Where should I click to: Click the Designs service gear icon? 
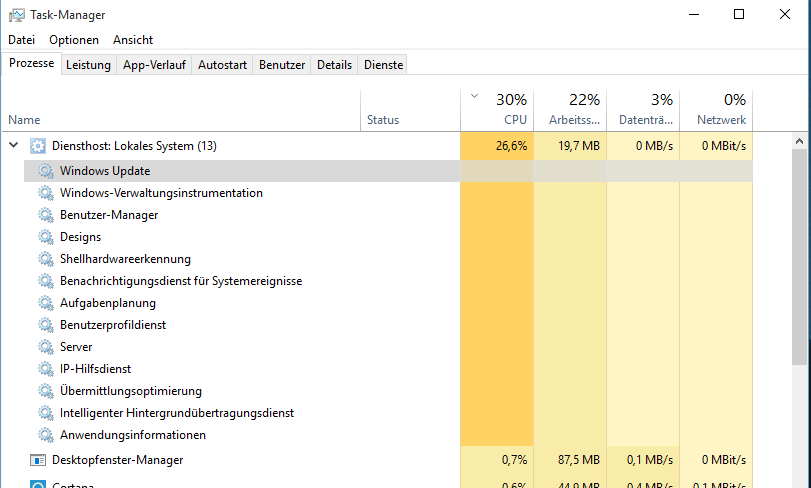click(46, 237)
